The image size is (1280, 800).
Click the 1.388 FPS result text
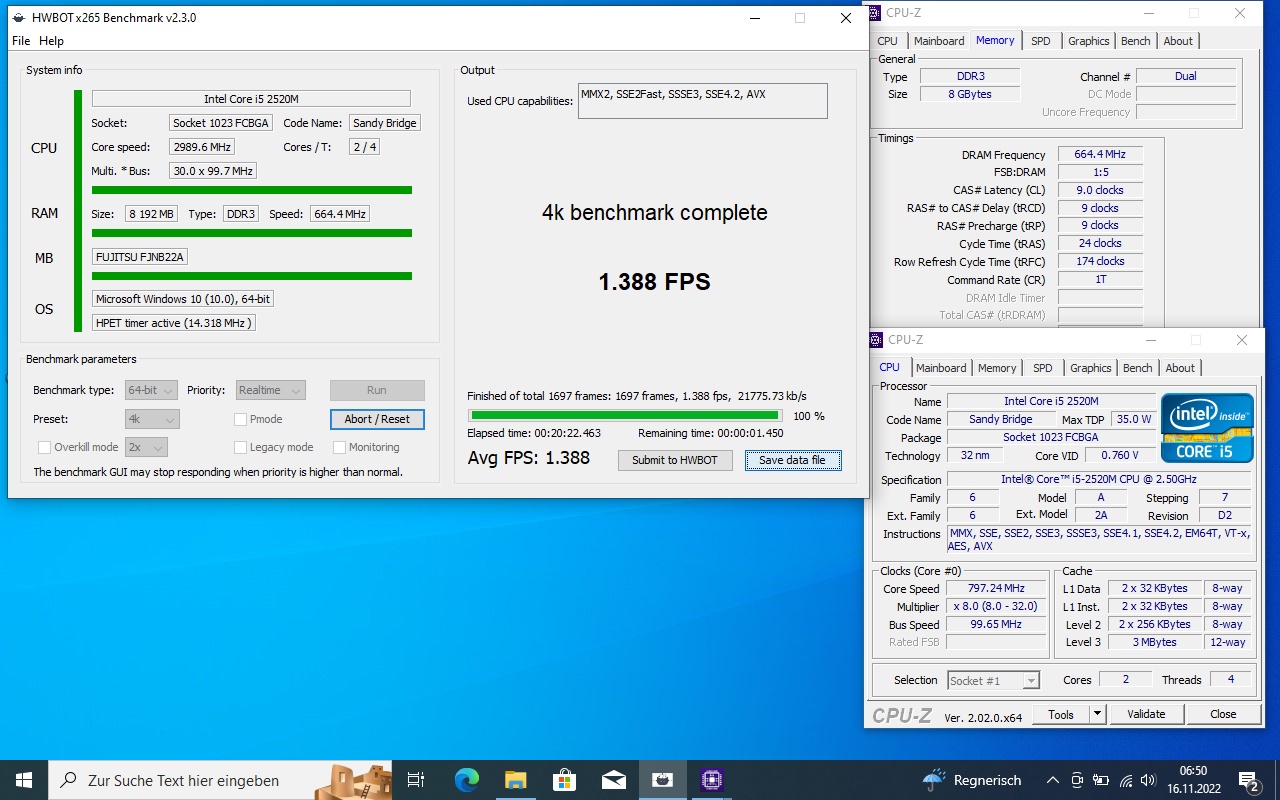[x=654, y=282]
